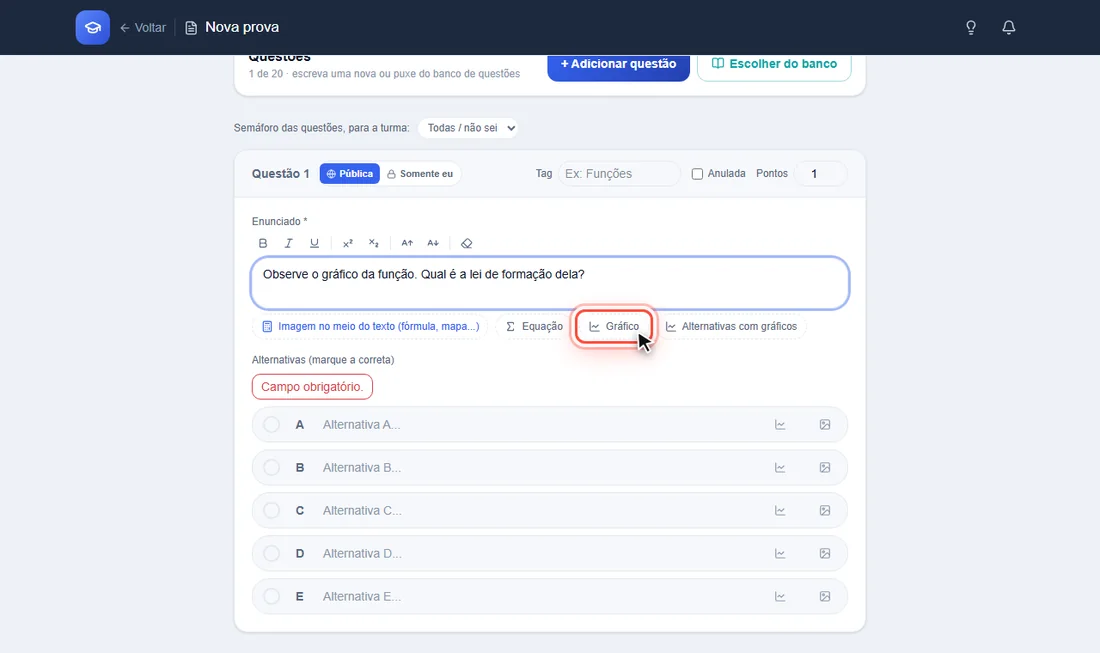The image size is (1100, 653).
Task: Click the graduation cap app logo
Action: pyautogui.click(x=93, y=27)
